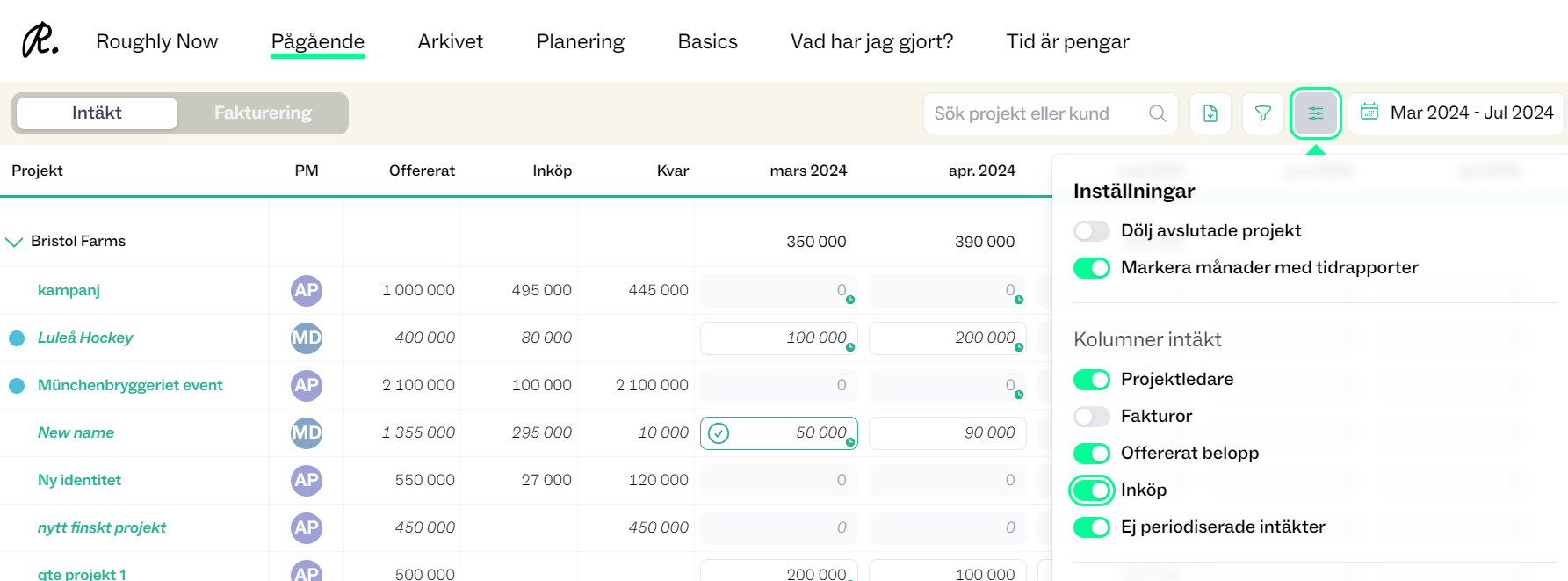Enable Dölj avslutade projekt toggle
Screen dimensions: 1568x581
point(1092,231)
